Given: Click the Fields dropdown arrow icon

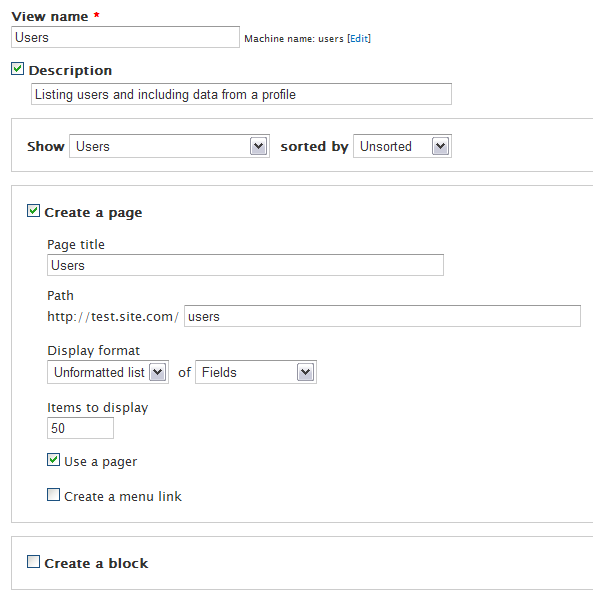Looking at the screenshot, I should 306,372.
